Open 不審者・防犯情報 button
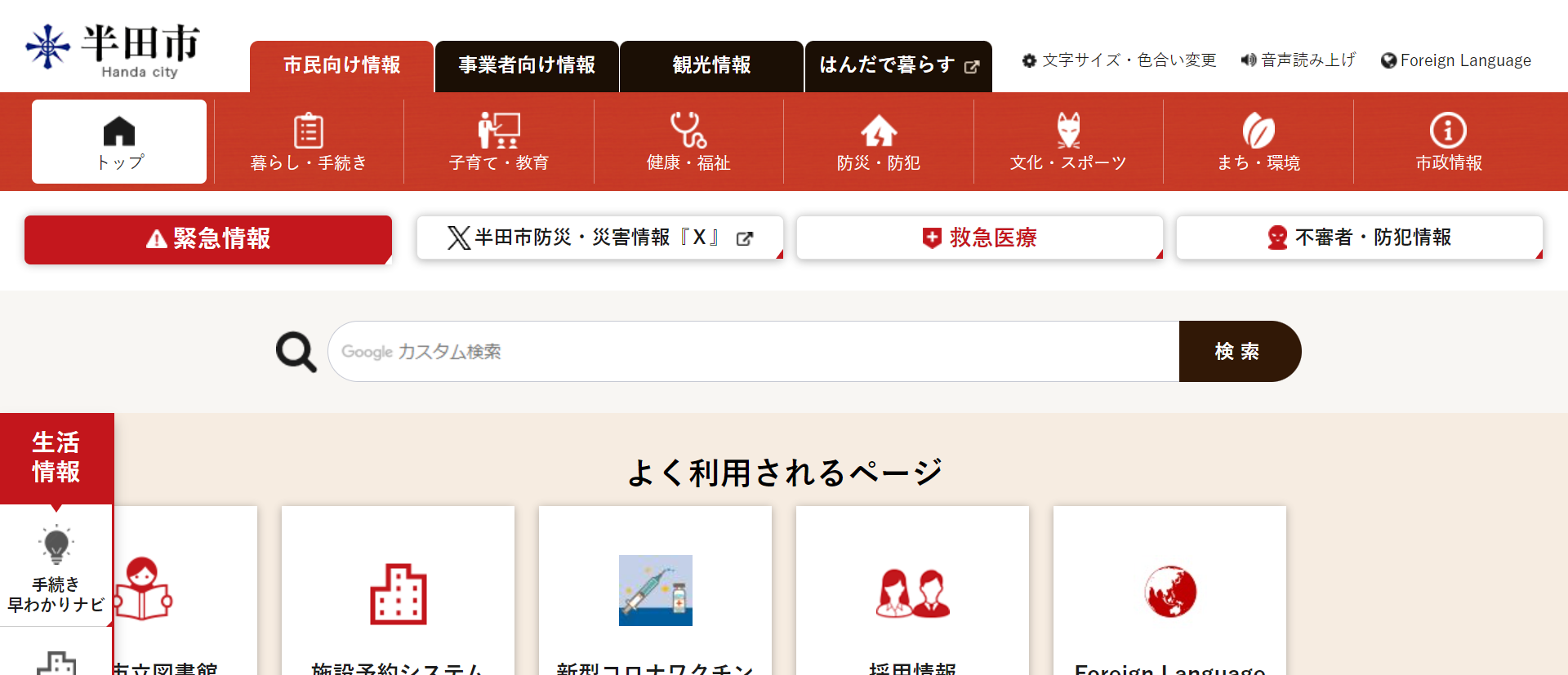This screenshot has width=1568, height=675. [x=1360, y=238]
